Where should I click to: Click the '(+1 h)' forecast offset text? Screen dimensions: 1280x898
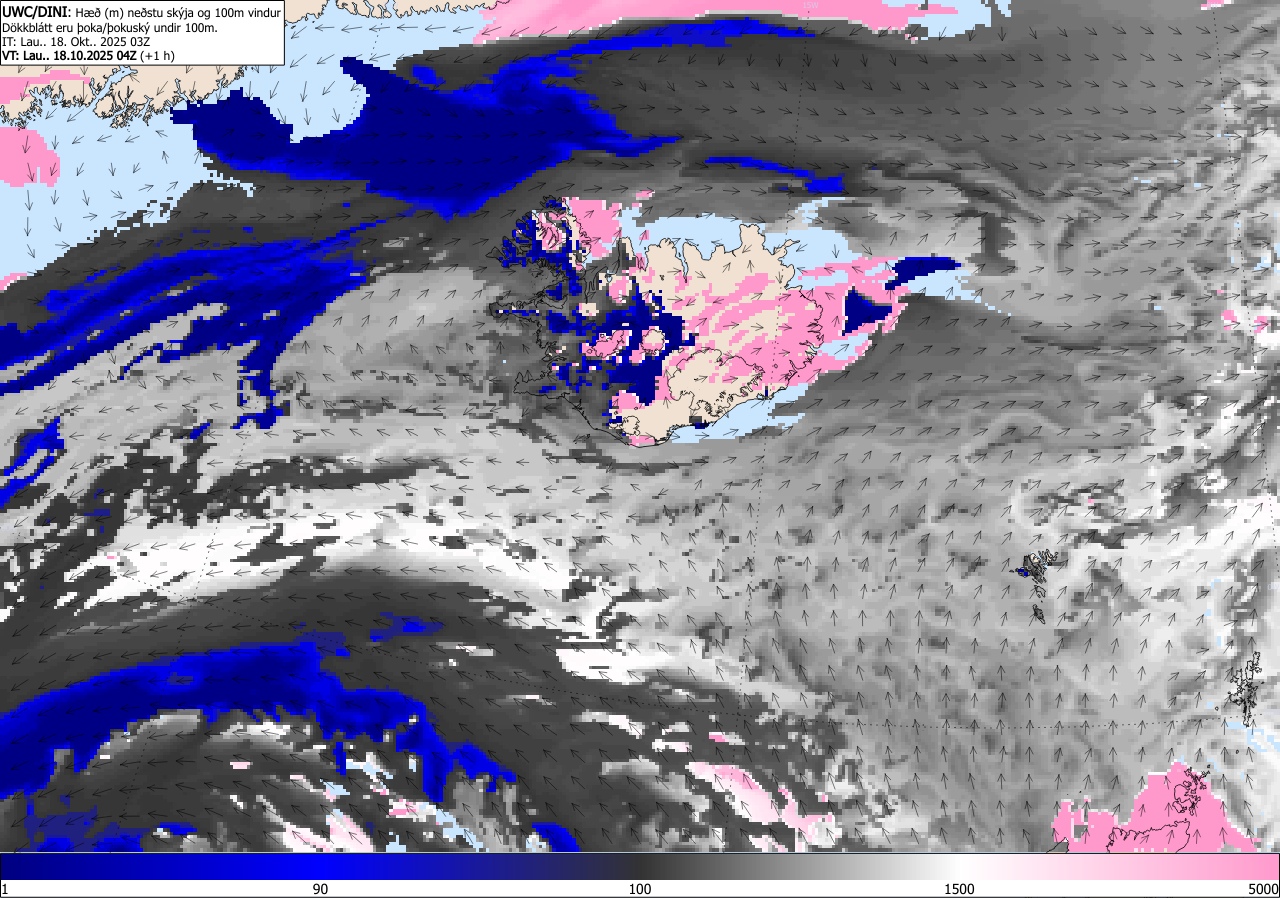[x=158, y=56]
